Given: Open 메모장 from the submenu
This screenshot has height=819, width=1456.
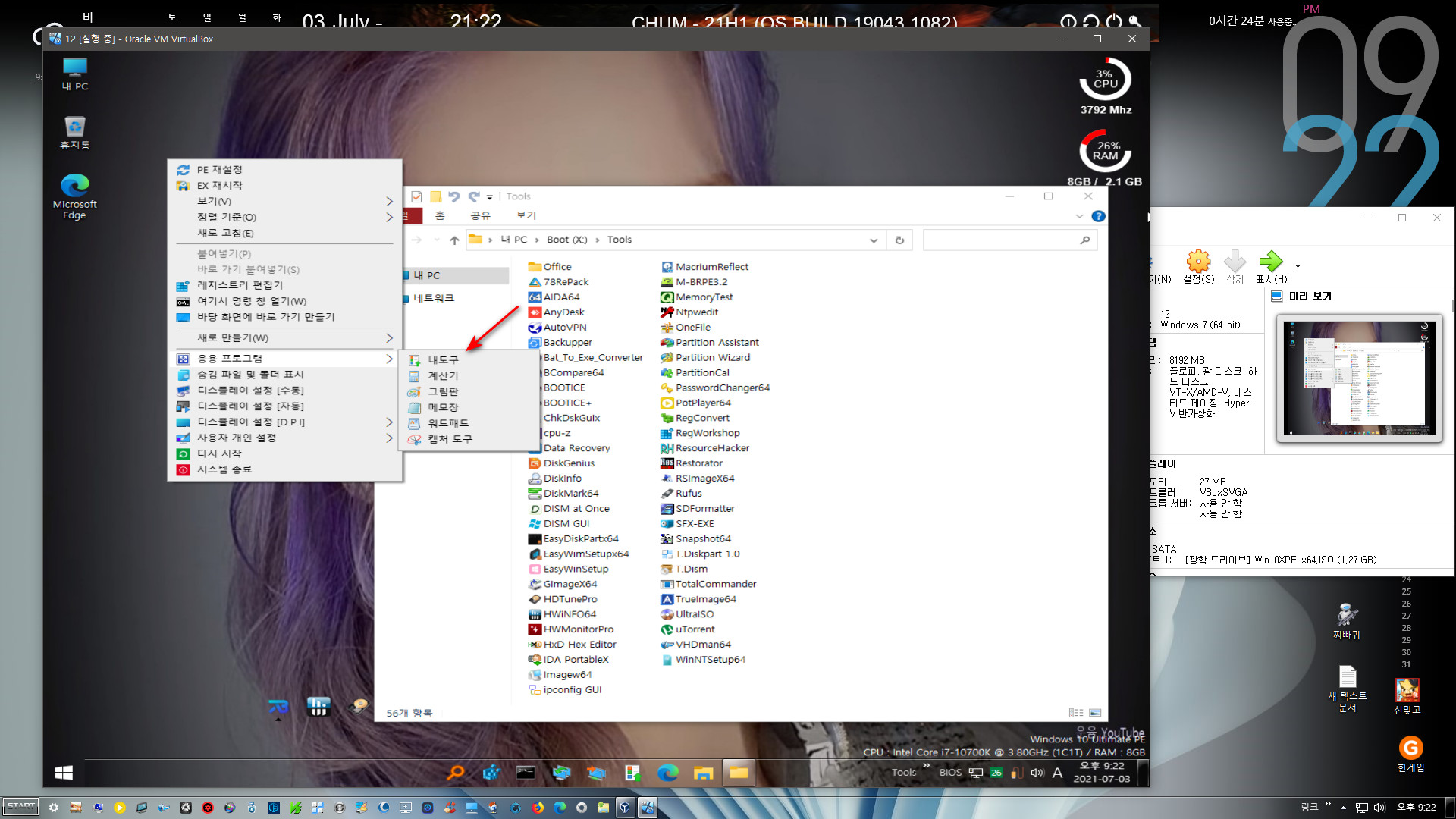Looking at the screenshot, I should [468, 407].
